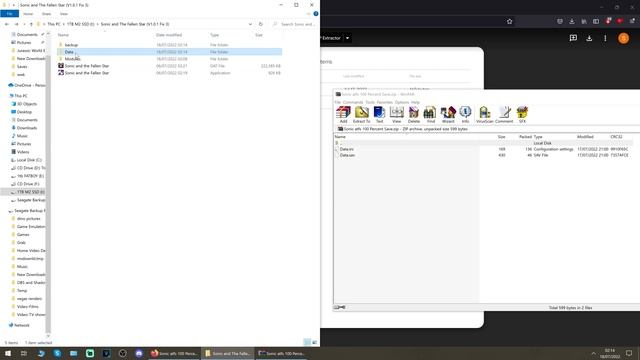Image resolution: width=640 pixels, height=360 pixels.
Task: Click the bookmark star in browser address bar
Action: [509, 21]
